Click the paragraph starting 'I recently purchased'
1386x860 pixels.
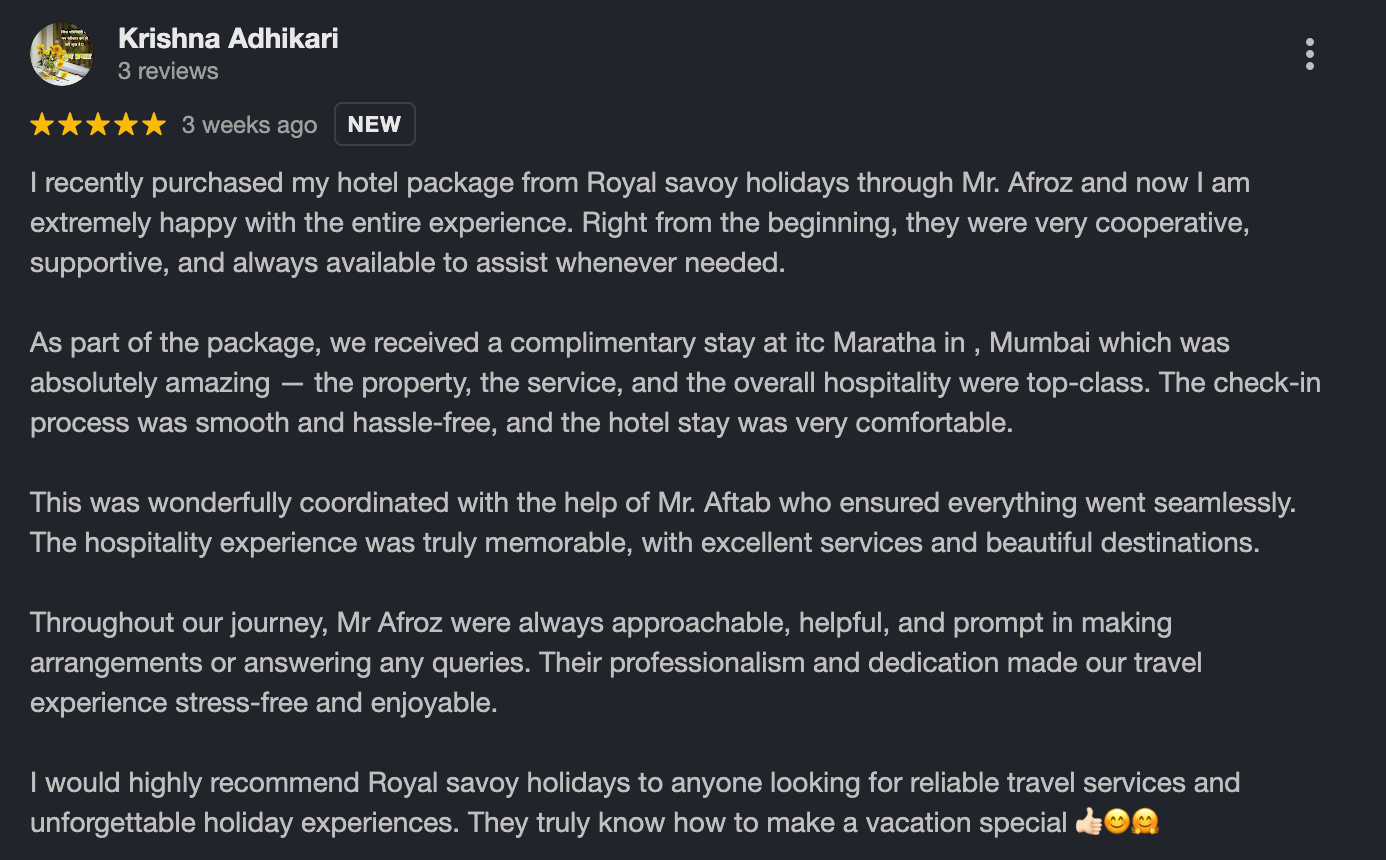[x=640, y=223]
